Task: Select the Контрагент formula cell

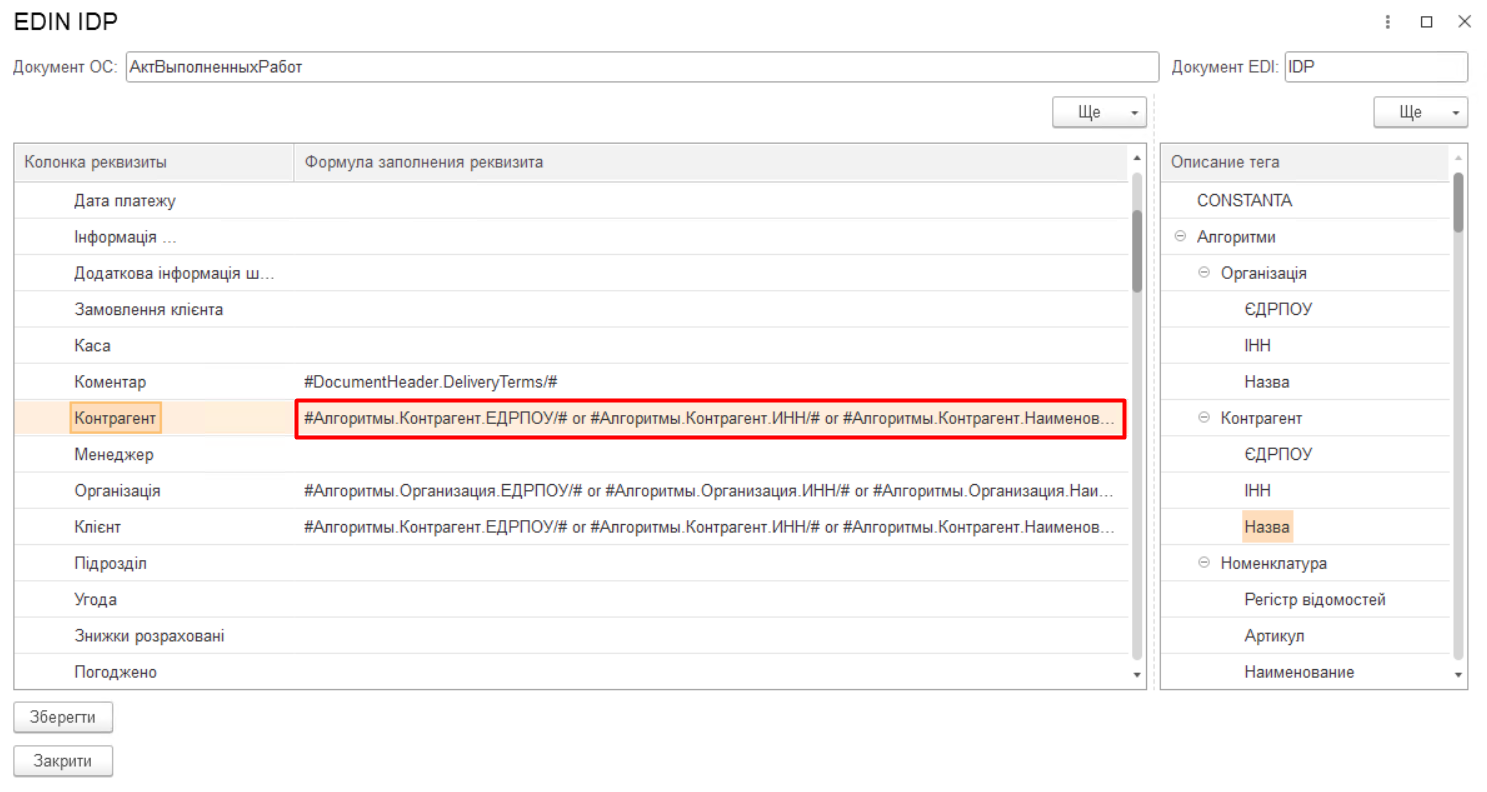Action: [x=710, y=418]
